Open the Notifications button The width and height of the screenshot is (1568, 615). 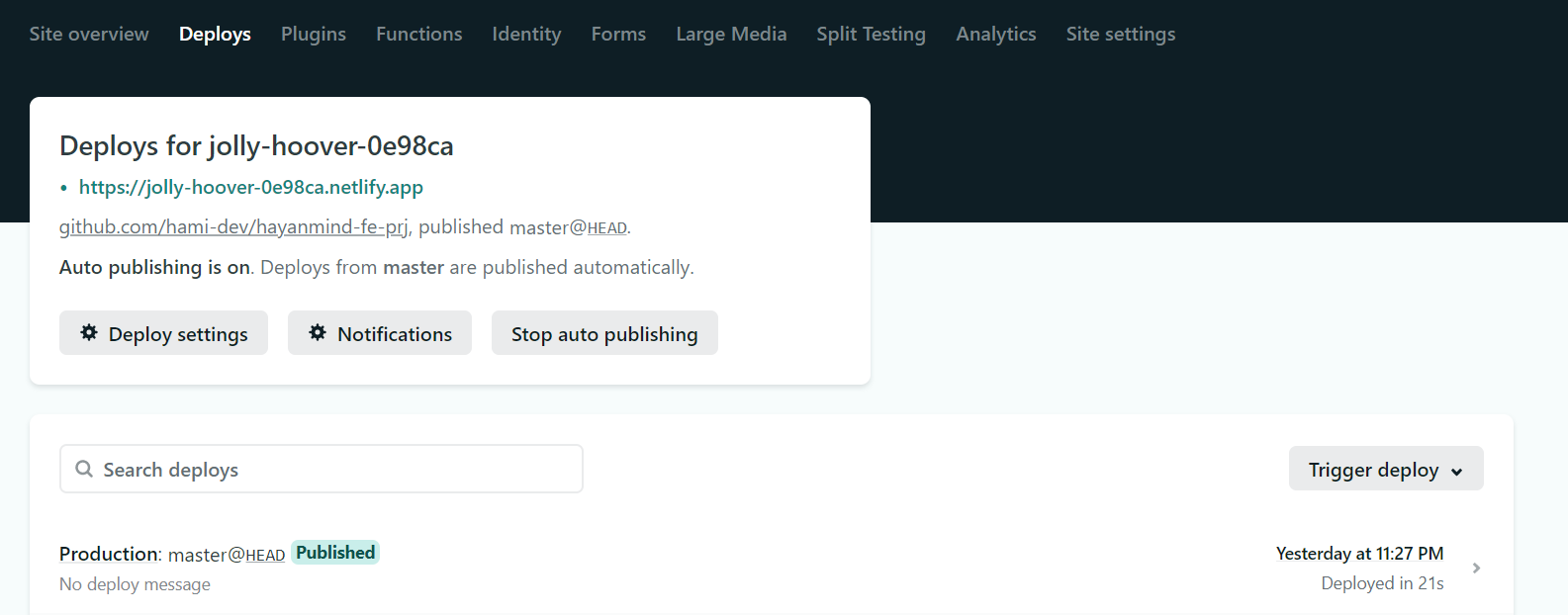[380, 333]
